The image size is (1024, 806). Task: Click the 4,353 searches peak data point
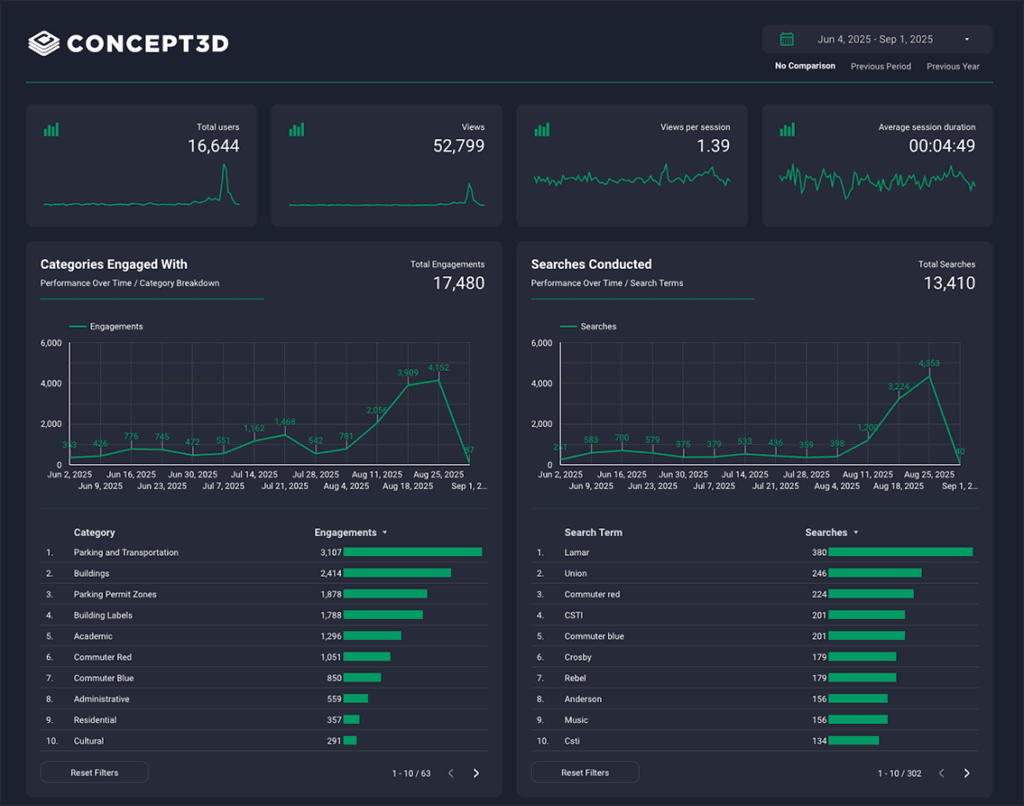pos(929,376)
